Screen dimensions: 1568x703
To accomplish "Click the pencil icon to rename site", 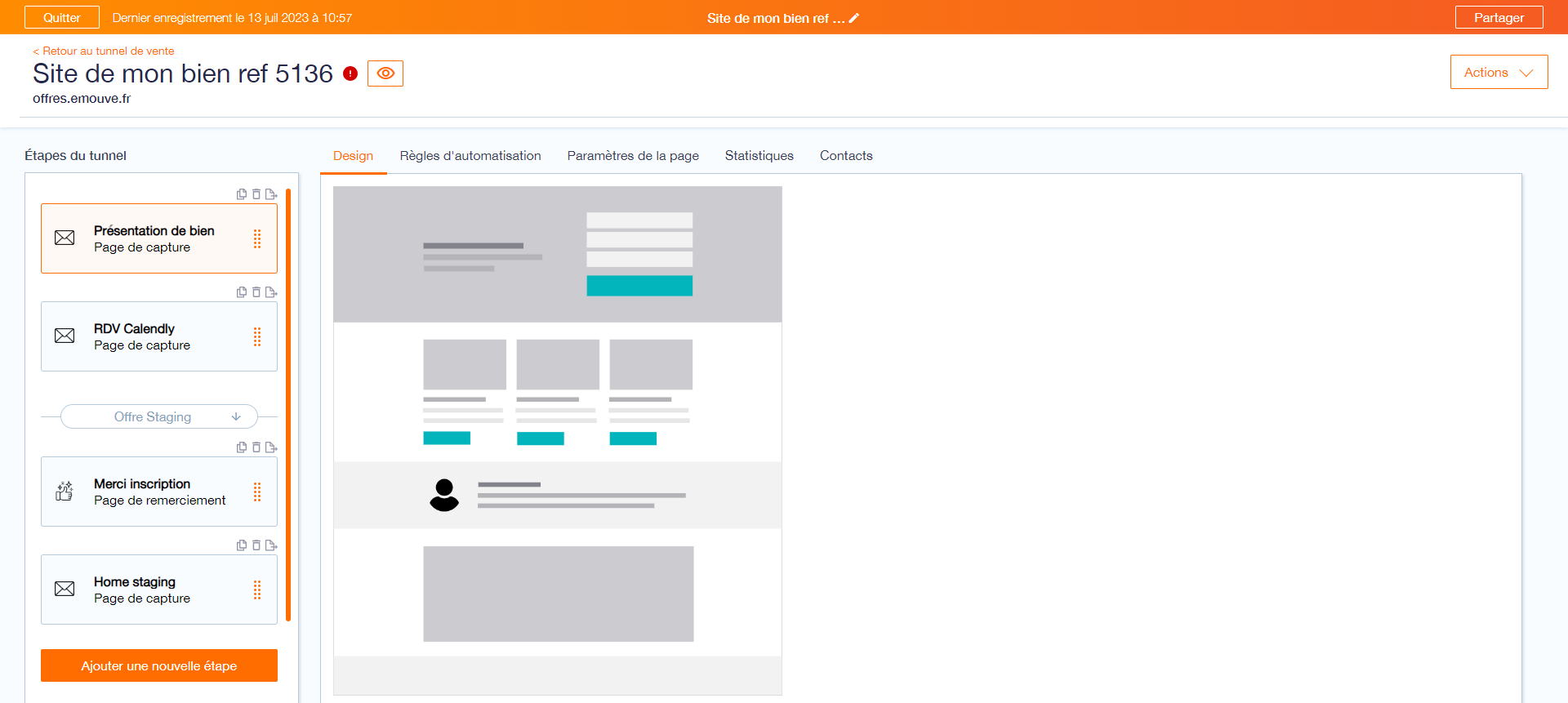I will (854, 18).
